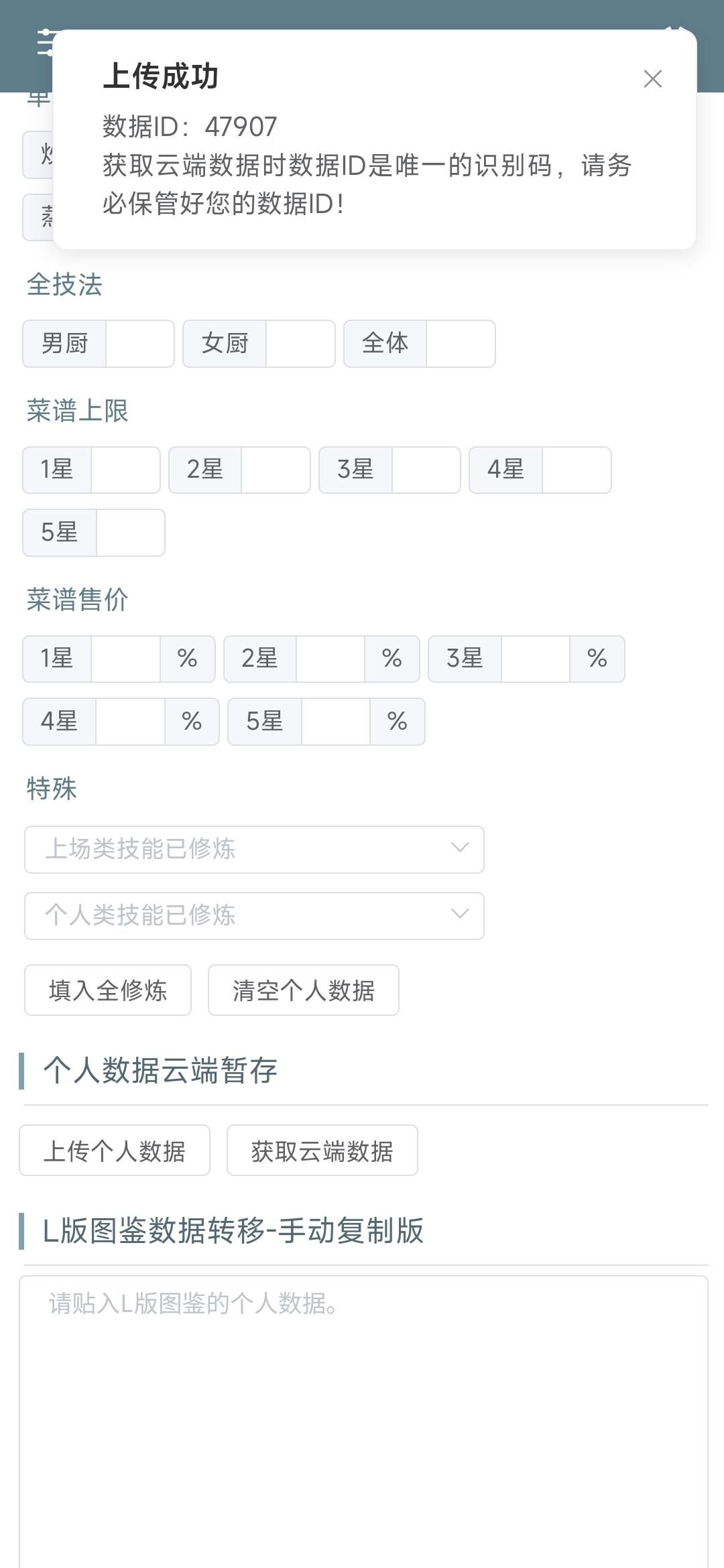Focus the 女厨 input field
724x1568 pixels.
(x=300, y=344)
